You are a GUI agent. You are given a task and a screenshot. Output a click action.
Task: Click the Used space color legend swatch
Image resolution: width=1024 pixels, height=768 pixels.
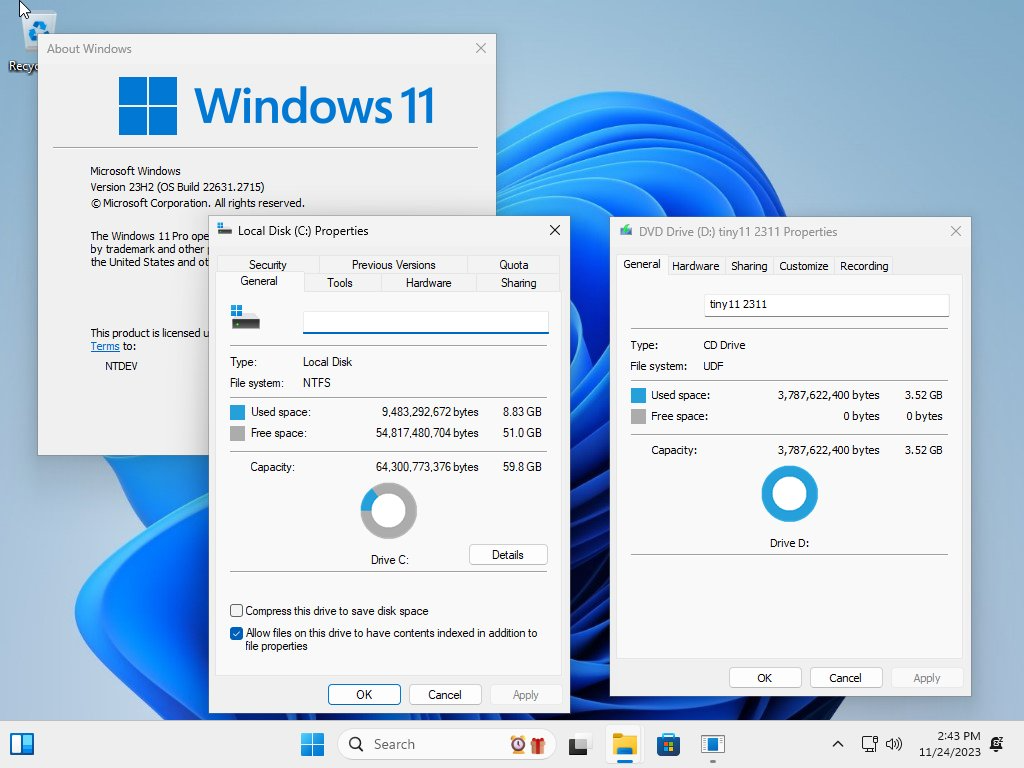236,410
